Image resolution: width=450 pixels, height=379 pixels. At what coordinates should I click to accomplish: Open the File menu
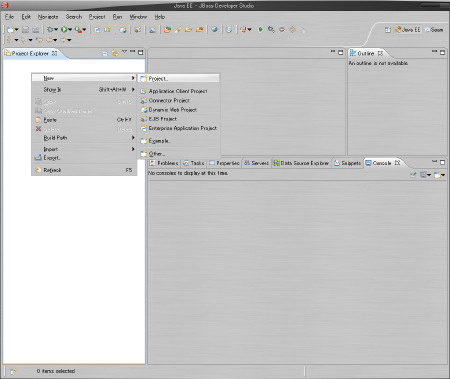coord(9,17)
